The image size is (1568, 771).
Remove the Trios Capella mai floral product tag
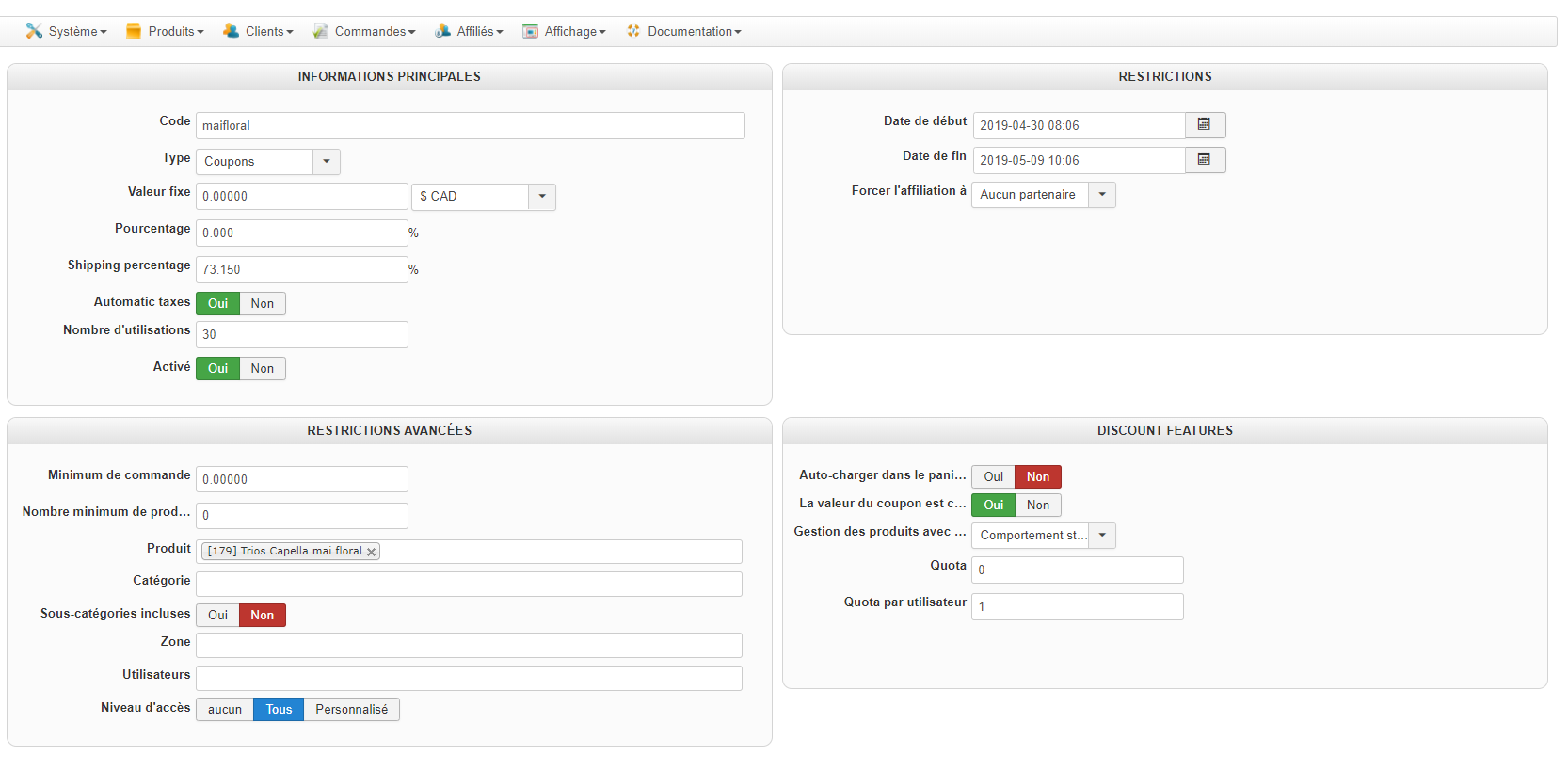pyautogui.click(x=371, y=552)
